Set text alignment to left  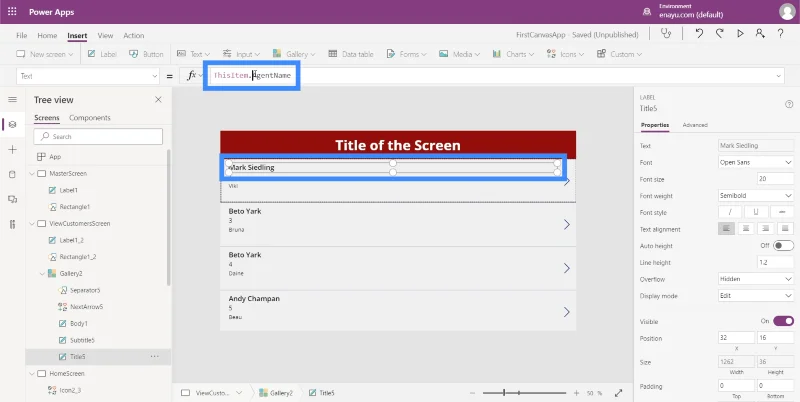point(727,229)
